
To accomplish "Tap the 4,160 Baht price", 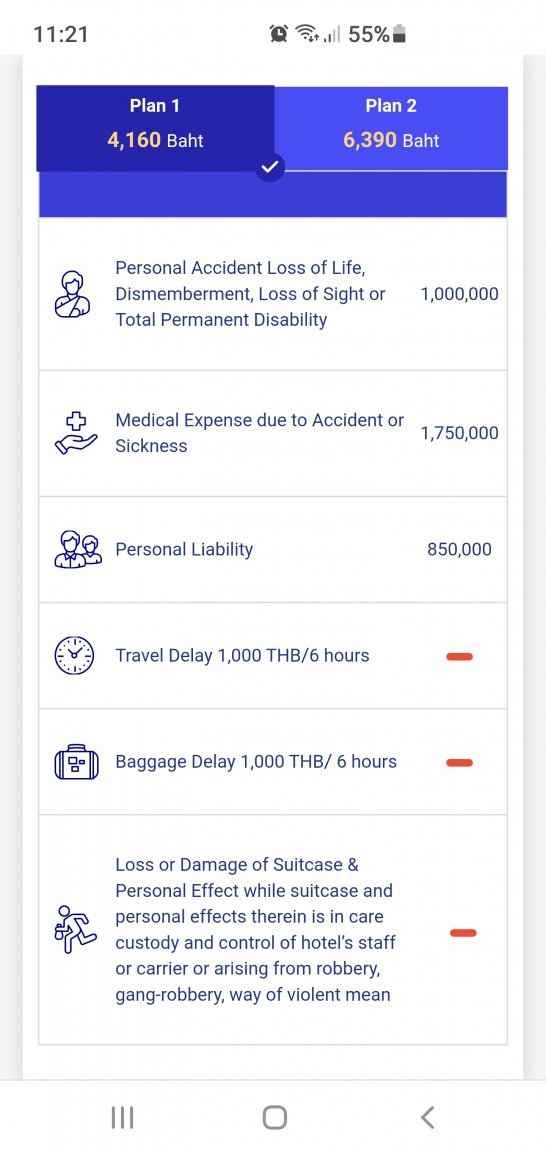I will 155,140.
